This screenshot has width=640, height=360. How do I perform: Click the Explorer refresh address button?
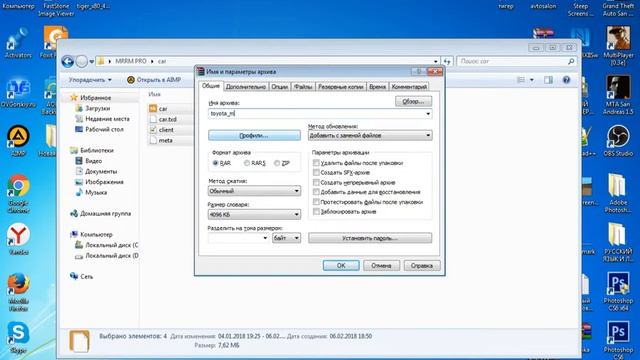(x=447, y=61)
